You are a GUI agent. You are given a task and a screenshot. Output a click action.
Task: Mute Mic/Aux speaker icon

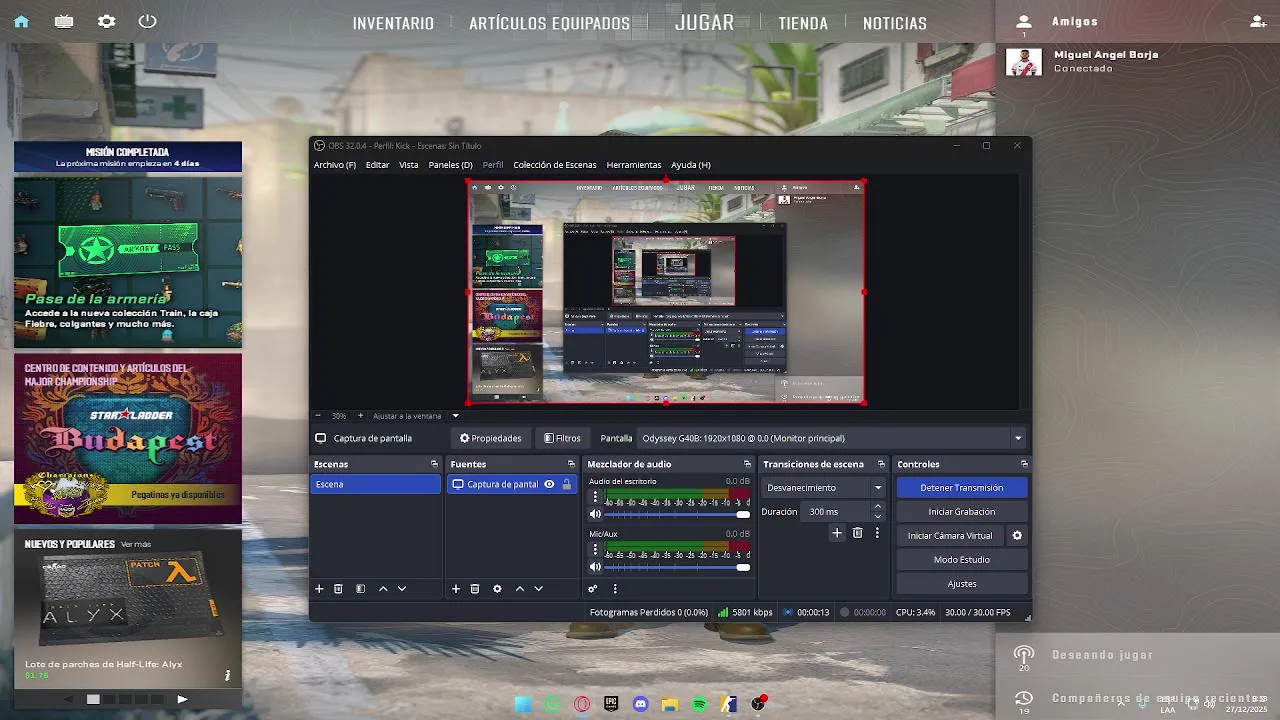tap(595, 567)
